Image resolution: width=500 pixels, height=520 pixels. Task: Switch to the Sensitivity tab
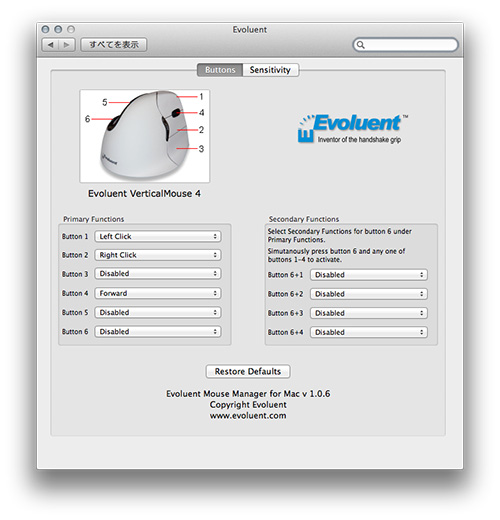270,70
